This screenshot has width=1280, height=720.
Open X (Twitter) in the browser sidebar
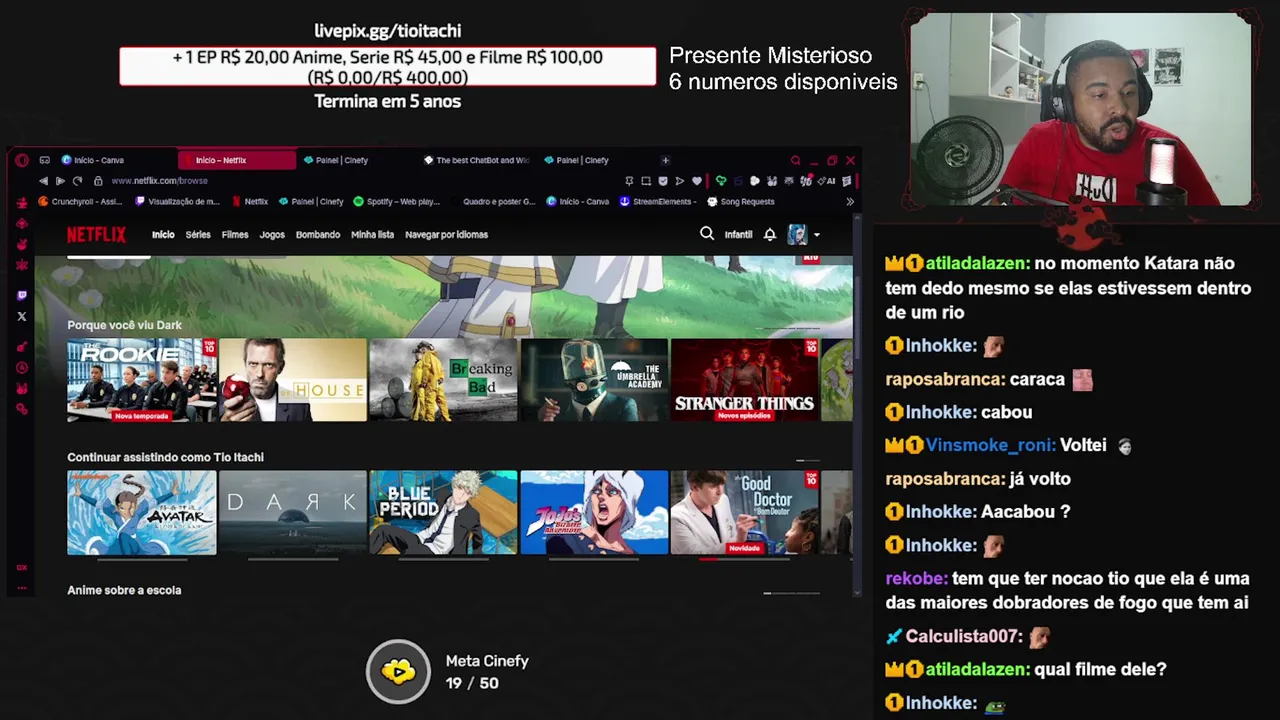[22, 317]
